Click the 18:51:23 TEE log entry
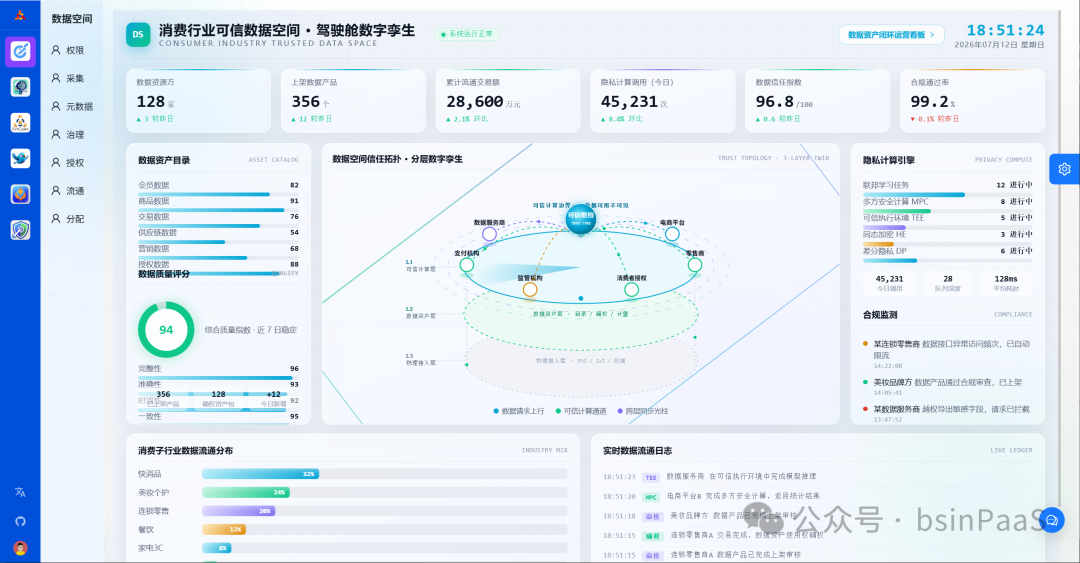This screenshot has height=563, width=1080. click(817, 477)
